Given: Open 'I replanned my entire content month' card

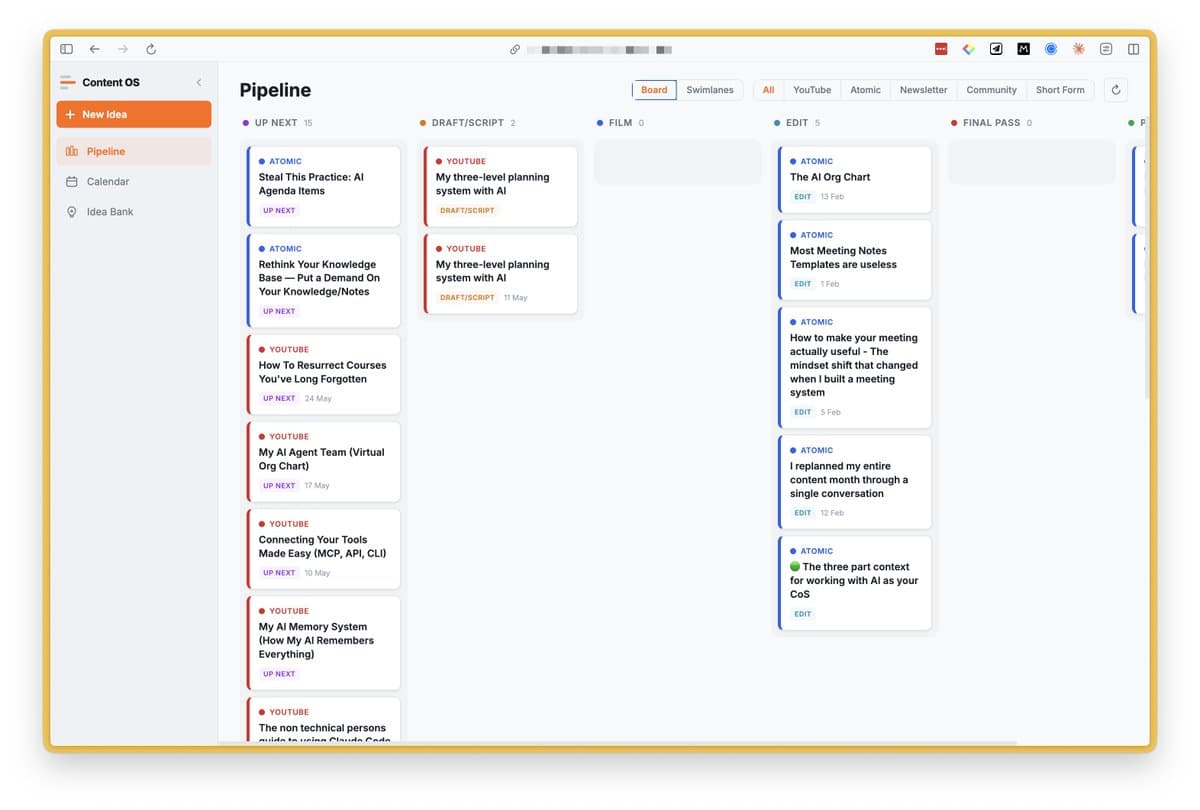Looking at the screenshot, I should pos(854,482).
